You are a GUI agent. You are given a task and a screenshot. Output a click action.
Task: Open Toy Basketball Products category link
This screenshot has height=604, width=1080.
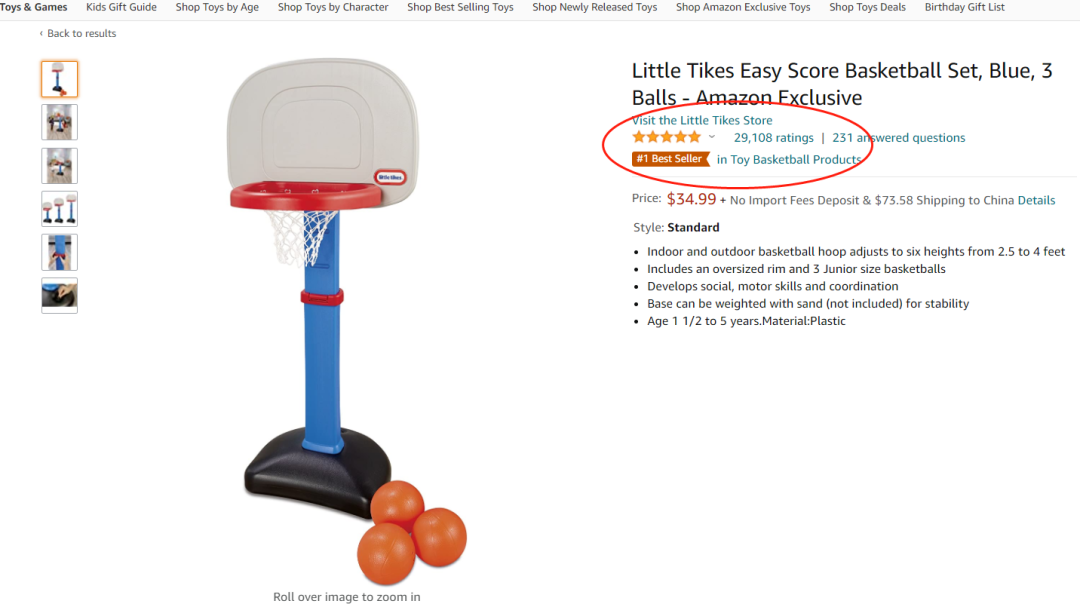point(789,159)
